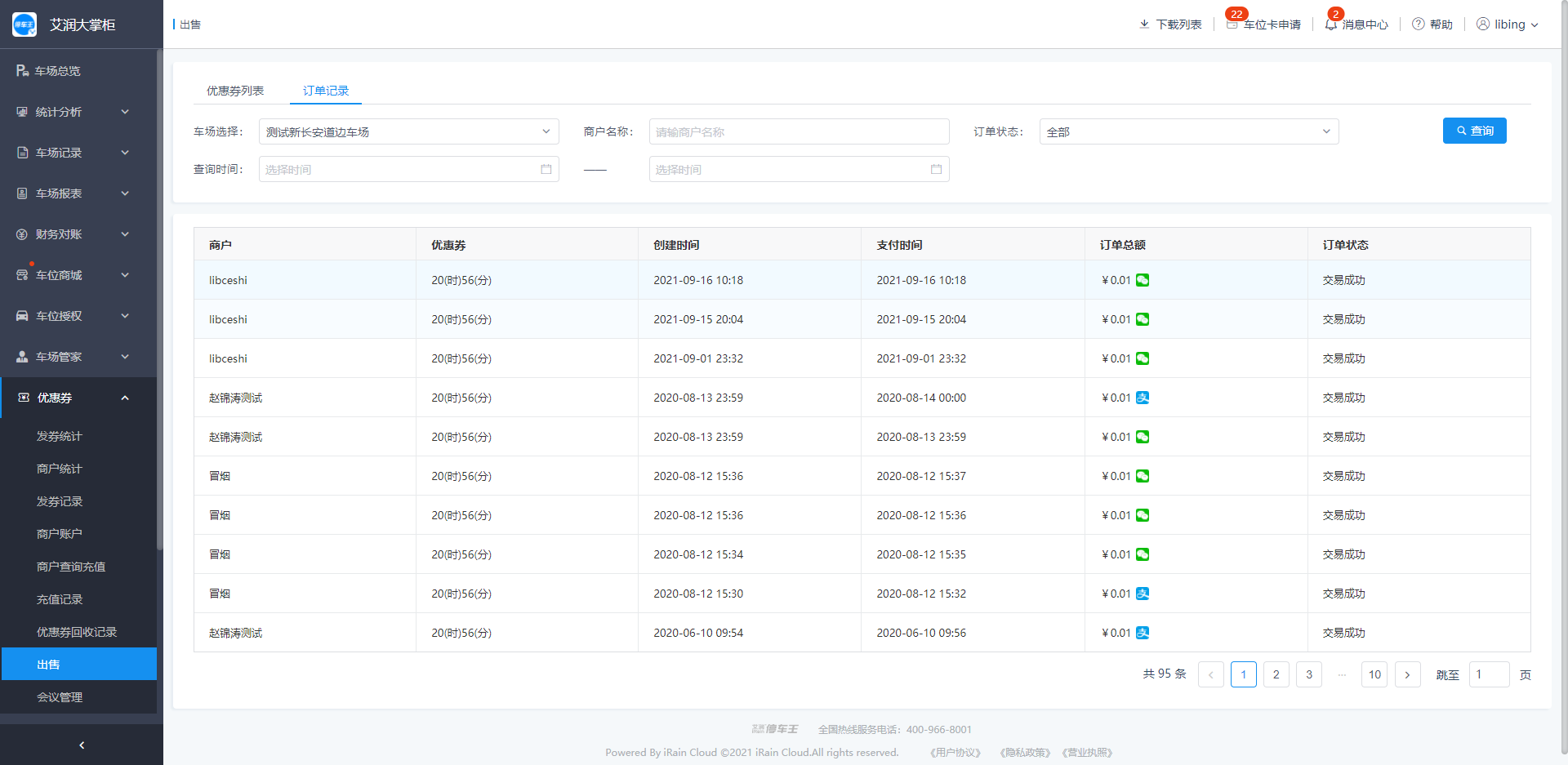Click the WeChat pay icon in first row
Viewport: 1568px width, 765px height.
(1143, 280)
